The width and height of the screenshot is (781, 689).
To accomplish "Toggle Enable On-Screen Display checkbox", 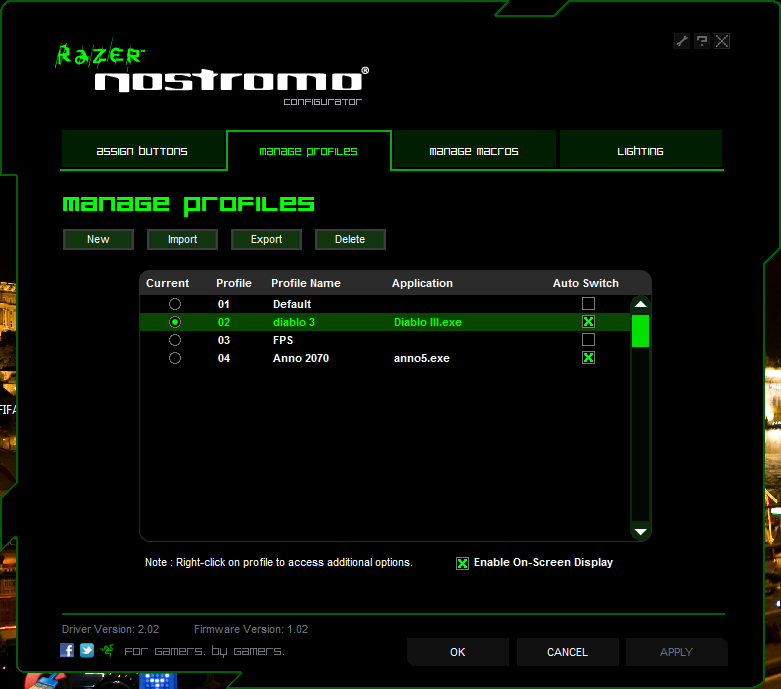I will pyautogui.click(x=462, y=563).
